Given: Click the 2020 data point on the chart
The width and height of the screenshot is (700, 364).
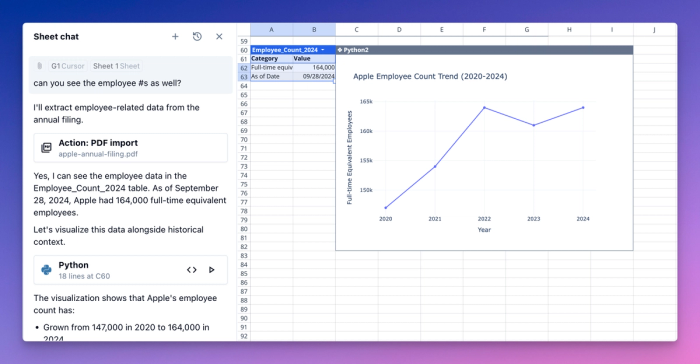Looking at the screenshot, I should pos(386,208).
